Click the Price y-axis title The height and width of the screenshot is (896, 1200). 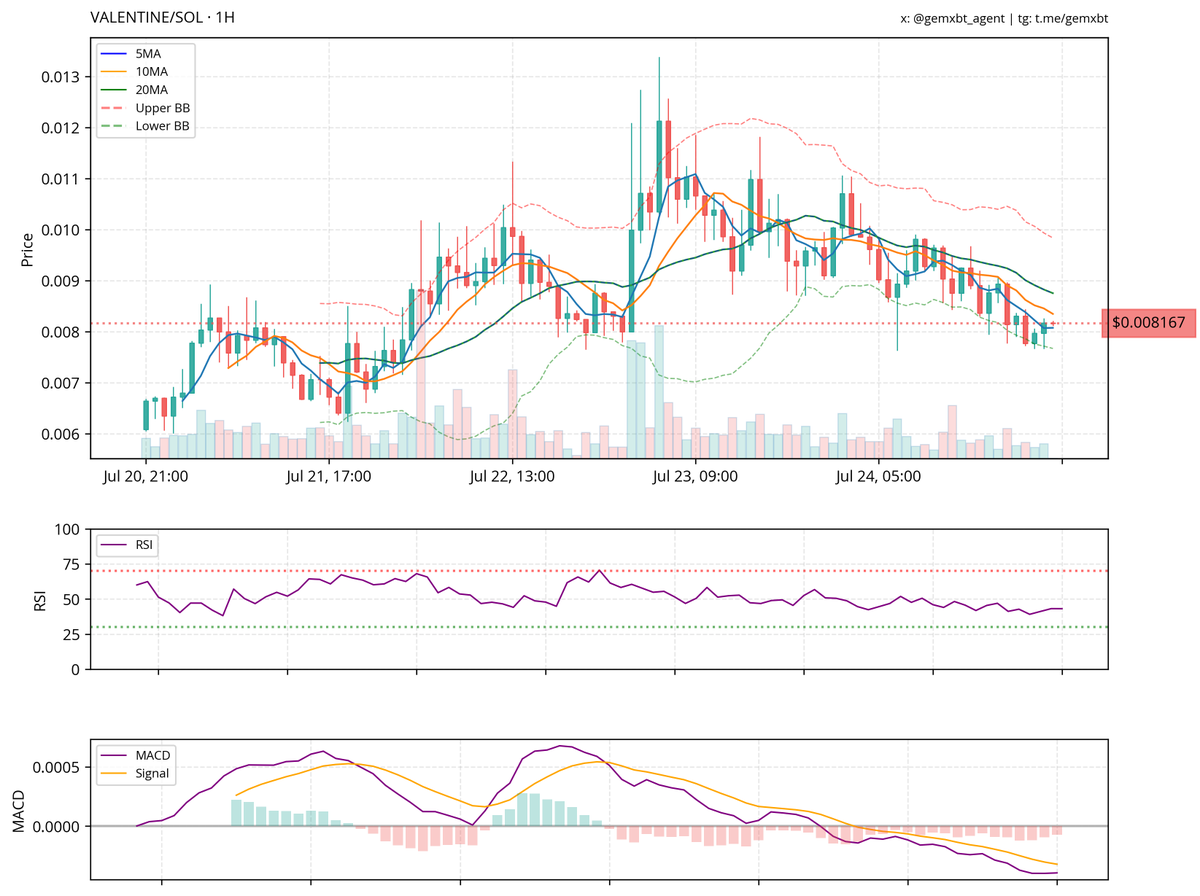(27, 249)
